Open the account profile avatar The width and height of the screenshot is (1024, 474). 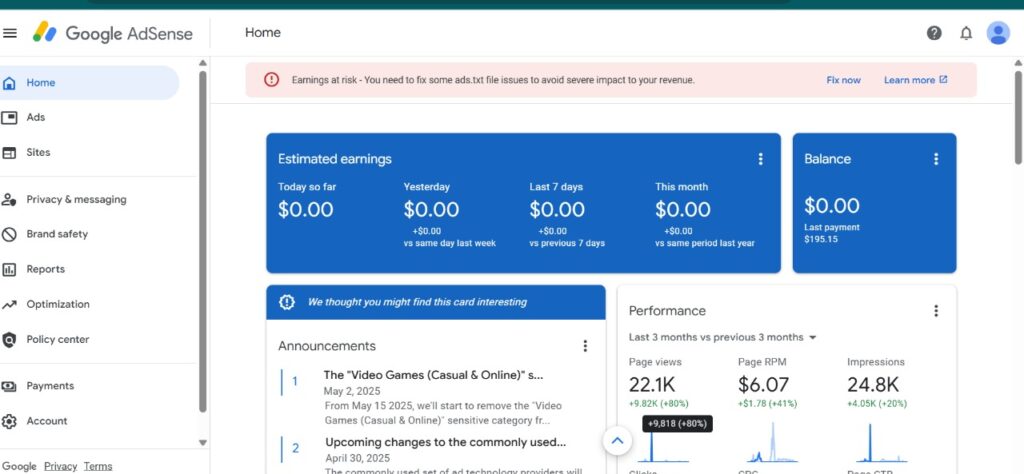[998, 33]
